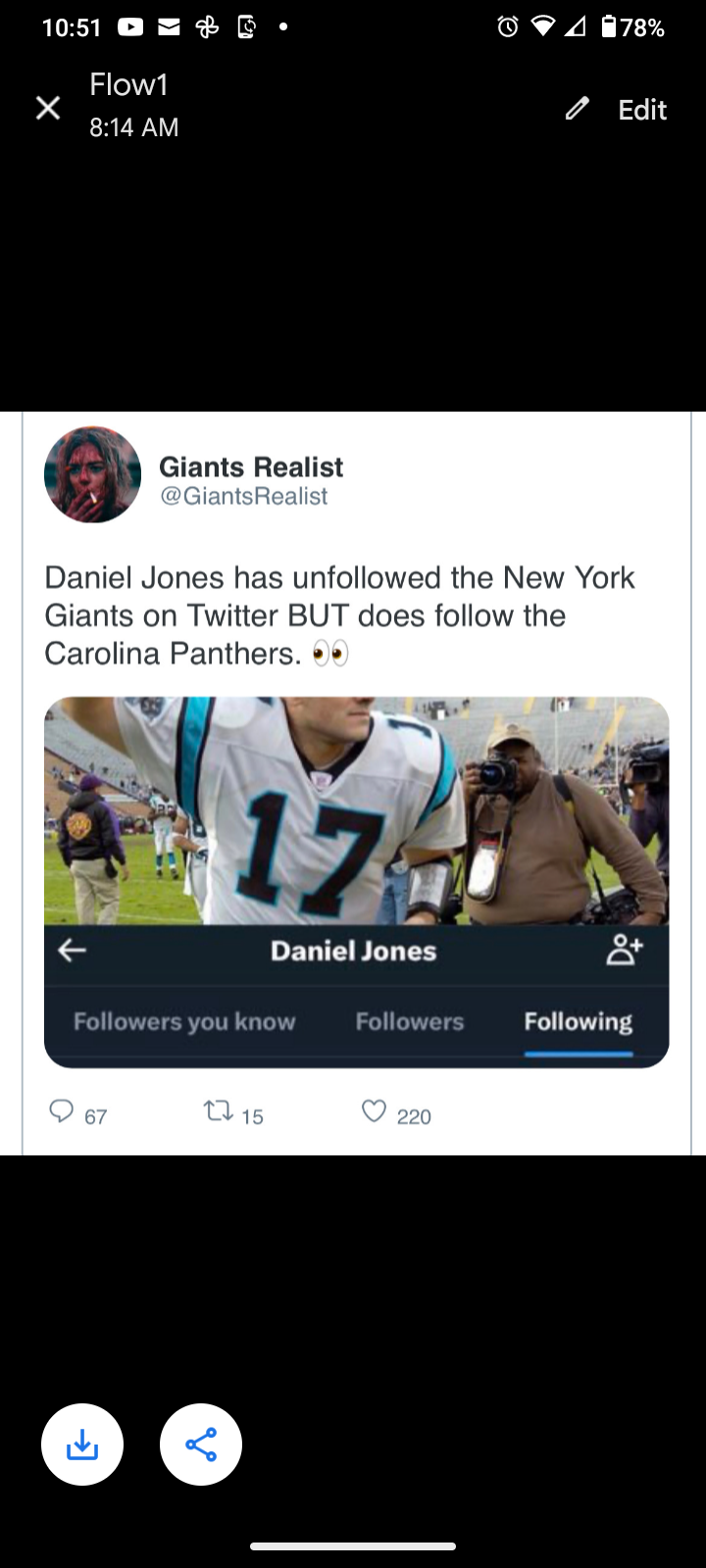Tap the Giants Realist display name
The image size is (706, 1568).
tap(251, 466)
